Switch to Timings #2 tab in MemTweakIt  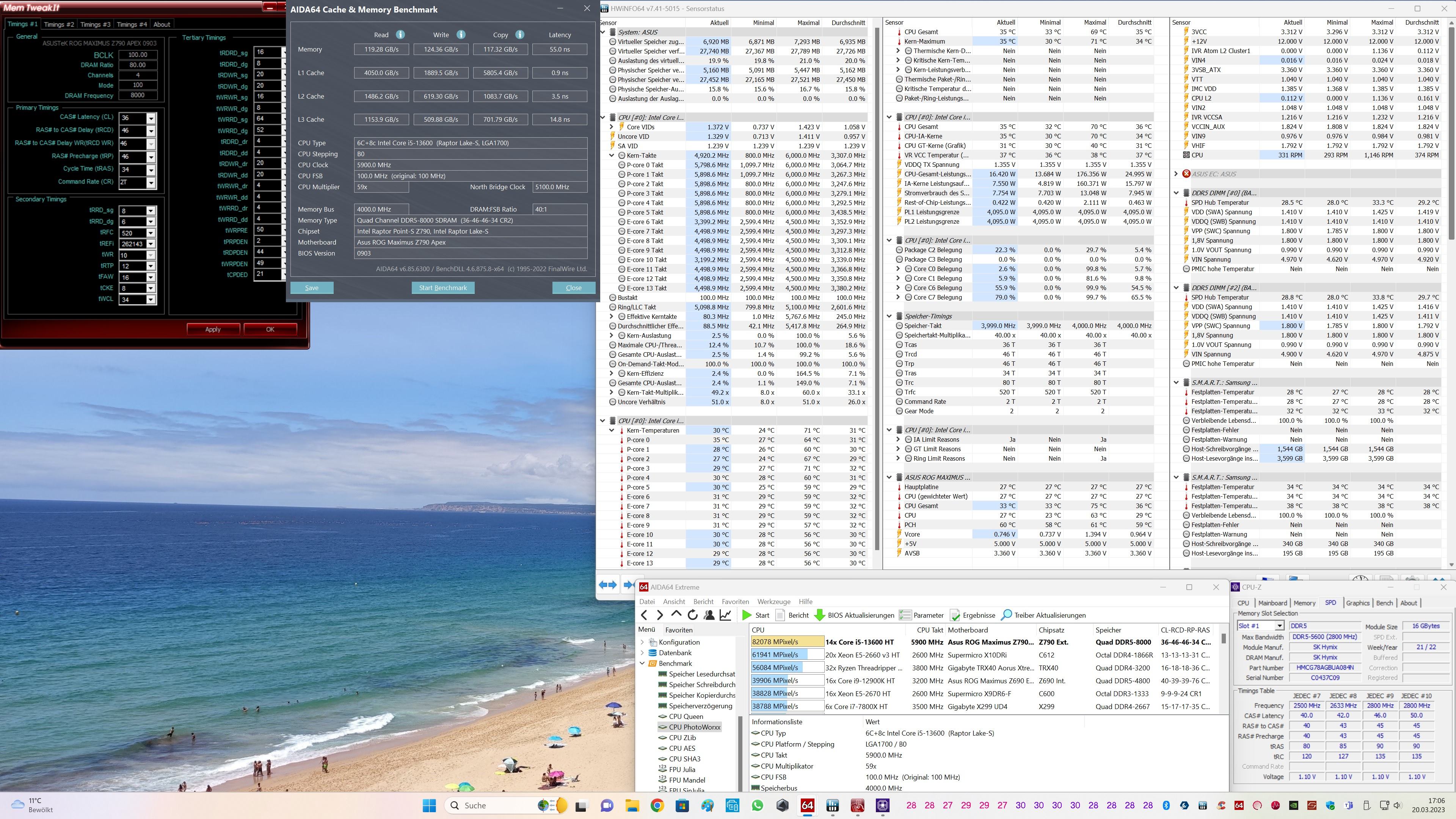[x=59, y=24]
